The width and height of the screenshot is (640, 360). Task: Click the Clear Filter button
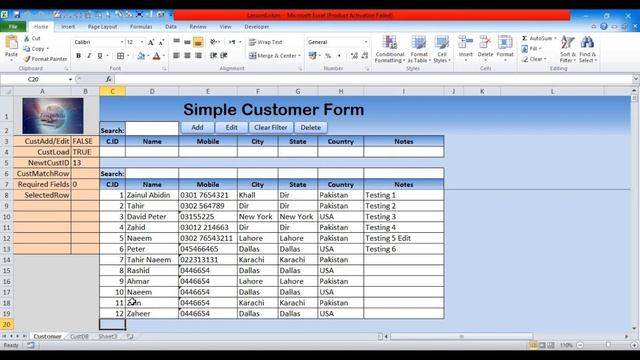271,127
